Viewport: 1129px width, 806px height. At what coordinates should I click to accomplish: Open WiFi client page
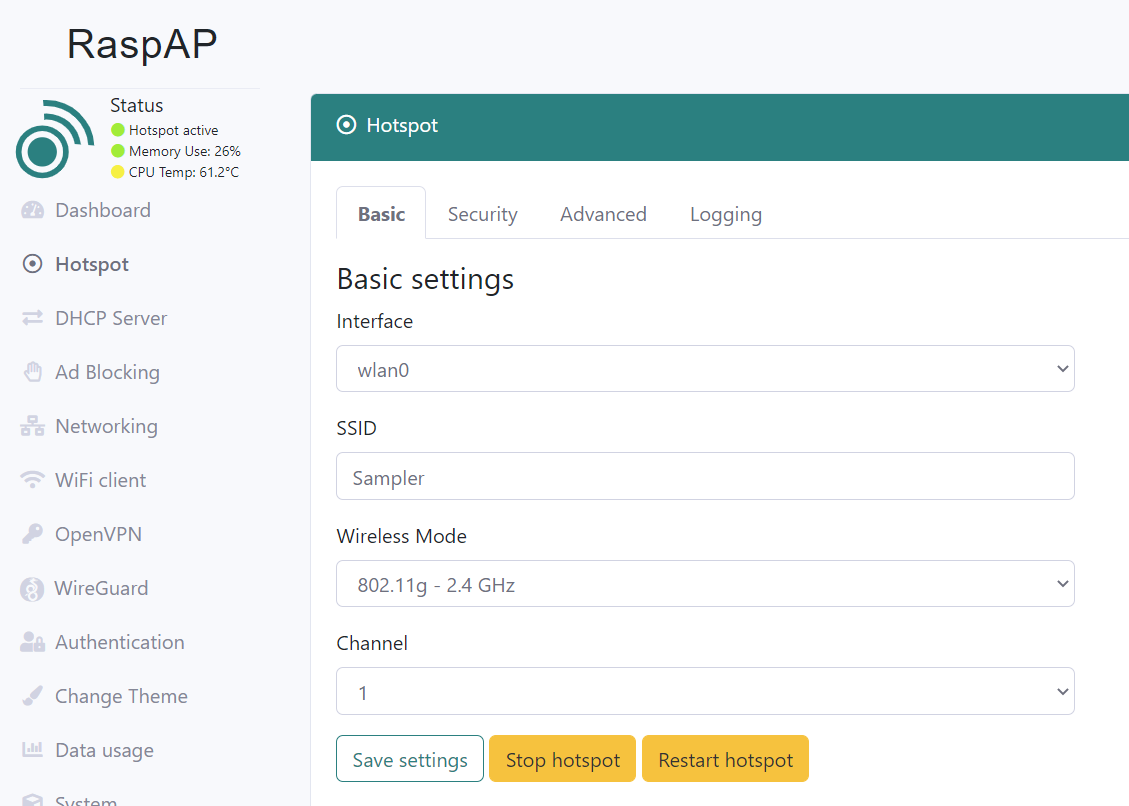pos(101,480)
